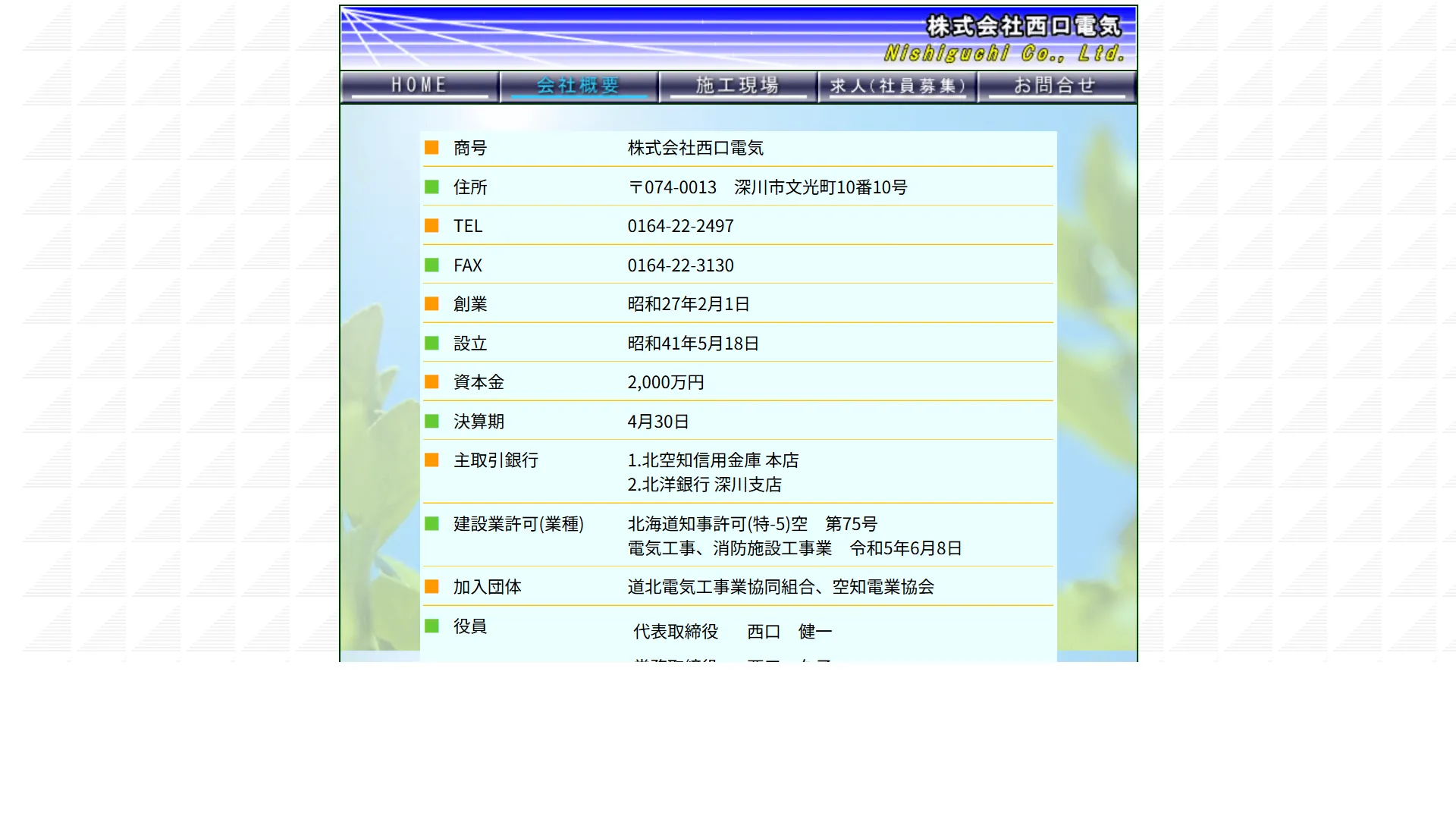
Task: Click the membership text 道北電気工事業協同組合、空知電業協会
Action: click(780, 587)
